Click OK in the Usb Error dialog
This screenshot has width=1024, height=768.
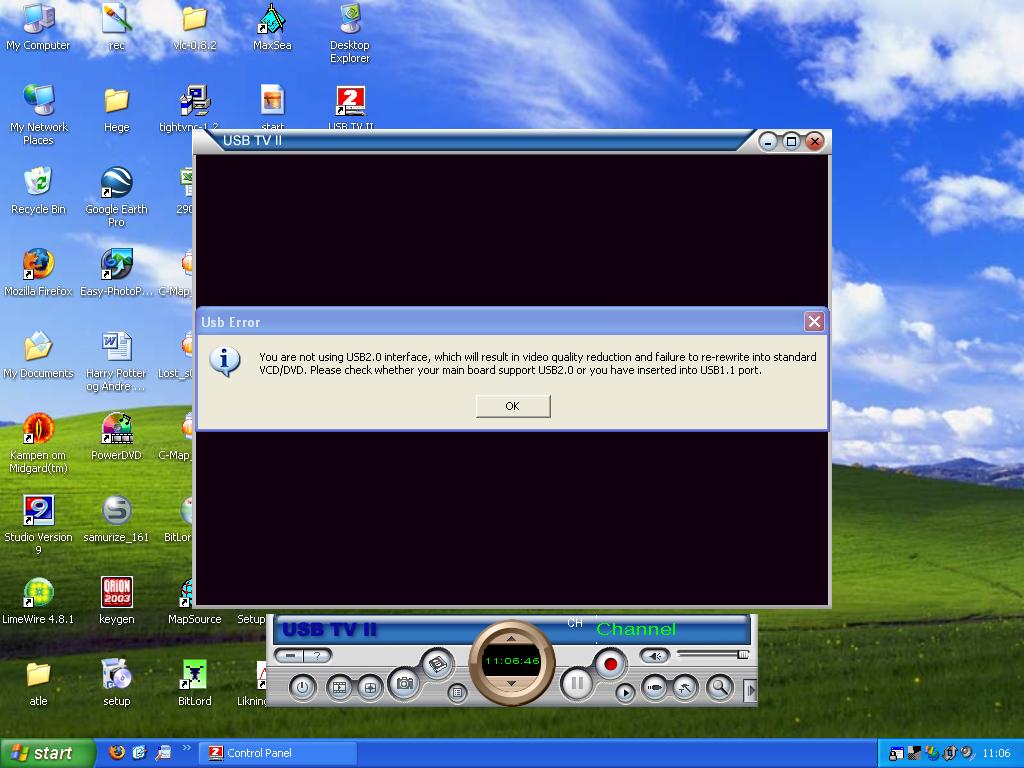(513, 406)
